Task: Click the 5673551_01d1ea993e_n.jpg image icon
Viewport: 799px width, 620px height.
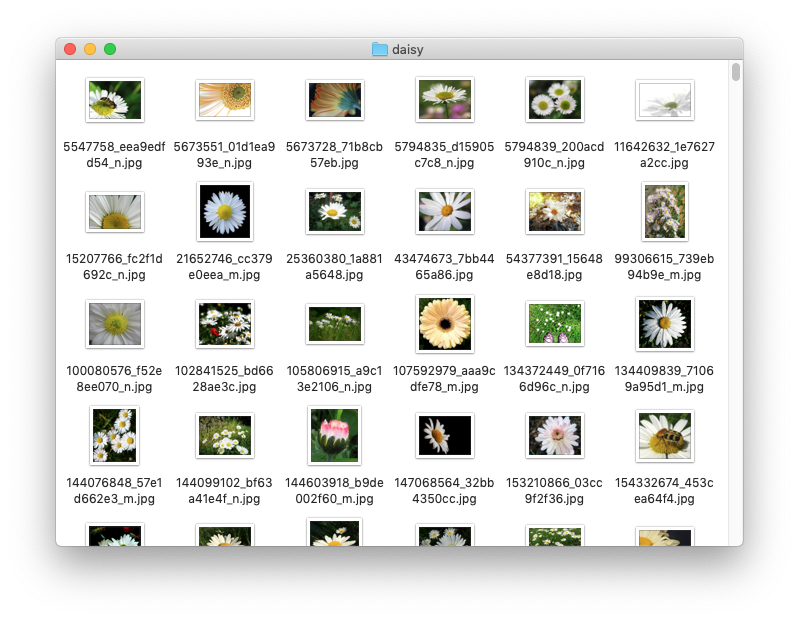Action: click(x=225, y=100)
